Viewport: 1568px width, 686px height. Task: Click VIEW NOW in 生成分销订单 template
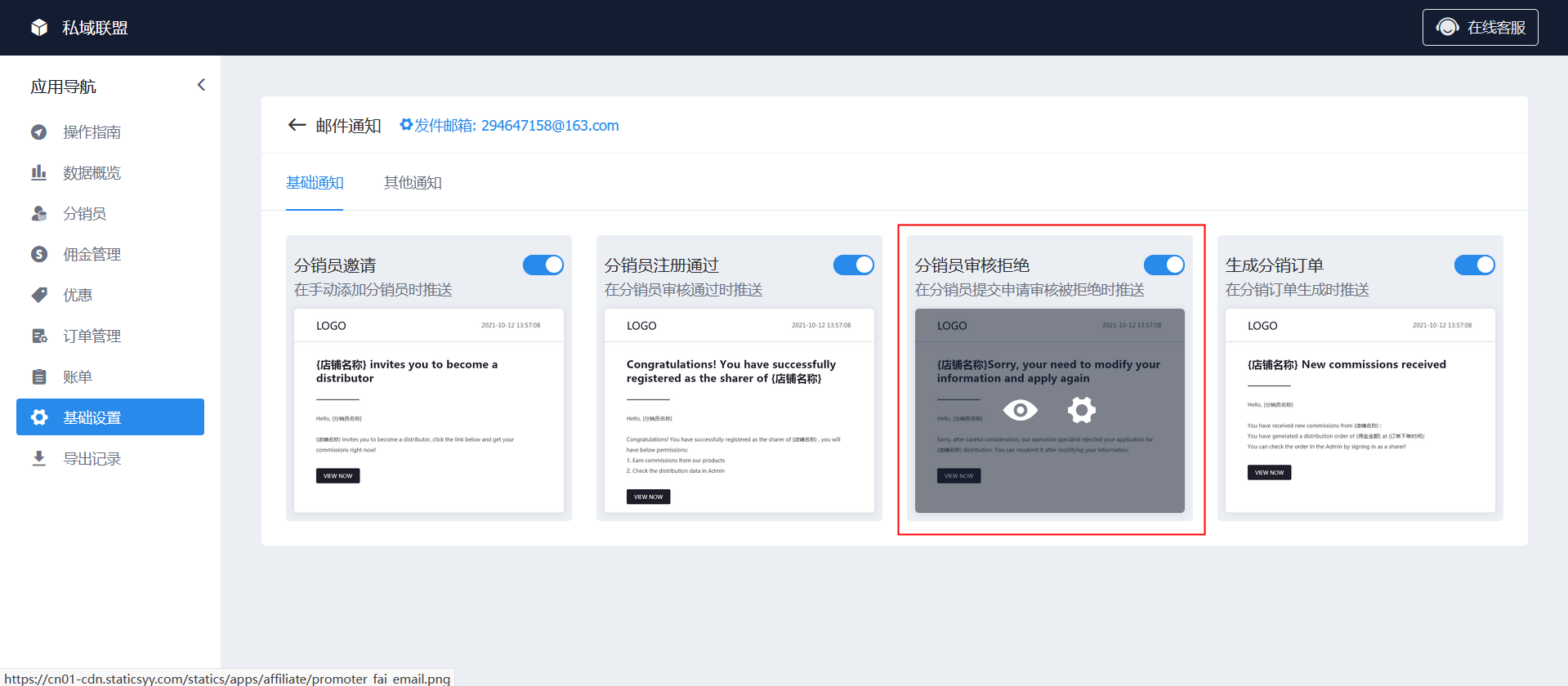(x=1270, y=473)
